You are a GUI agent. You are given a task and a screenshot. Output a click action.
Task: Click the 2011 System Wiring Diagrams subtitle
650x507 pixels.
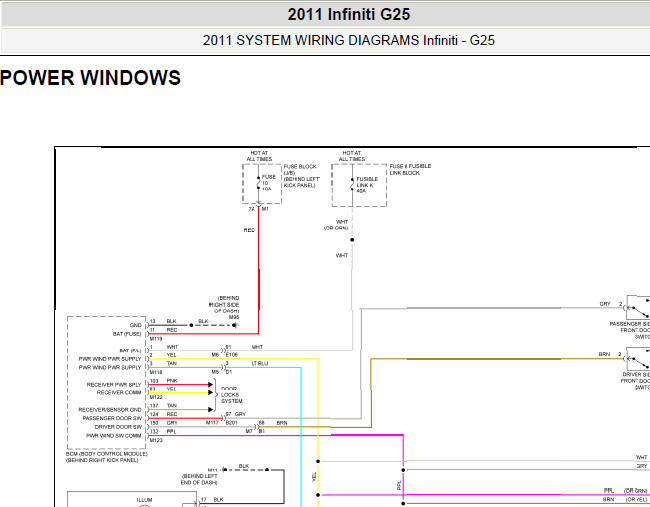[349, 40]
